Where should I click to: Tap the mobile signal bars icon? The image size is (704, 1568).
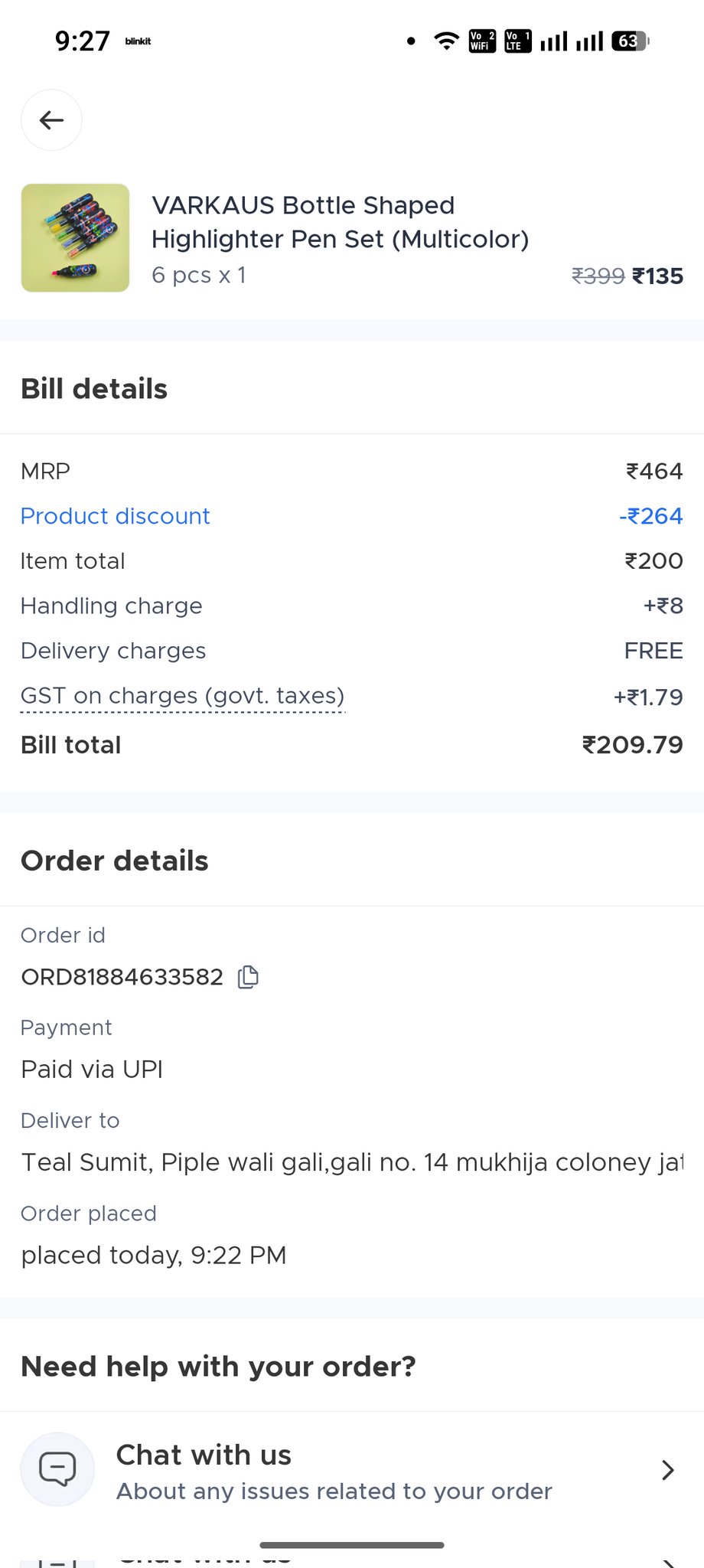554,41
